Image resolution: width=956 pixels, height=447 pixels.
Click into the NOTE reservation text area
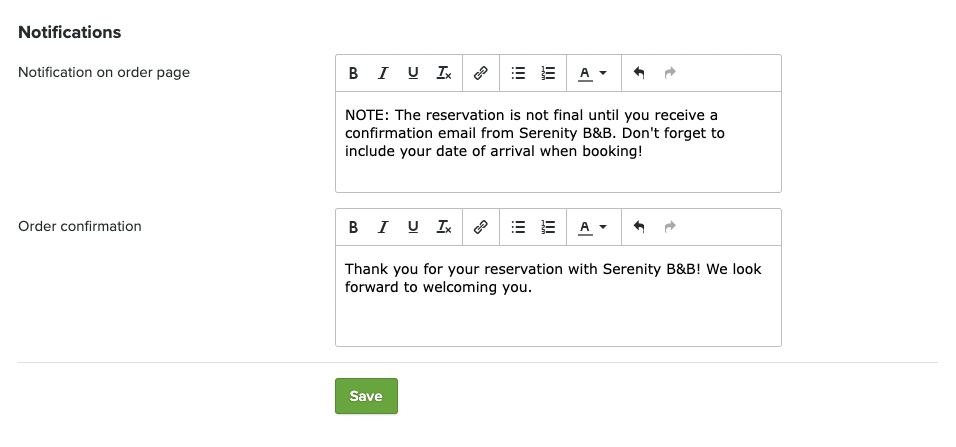(x=557, y=141)
